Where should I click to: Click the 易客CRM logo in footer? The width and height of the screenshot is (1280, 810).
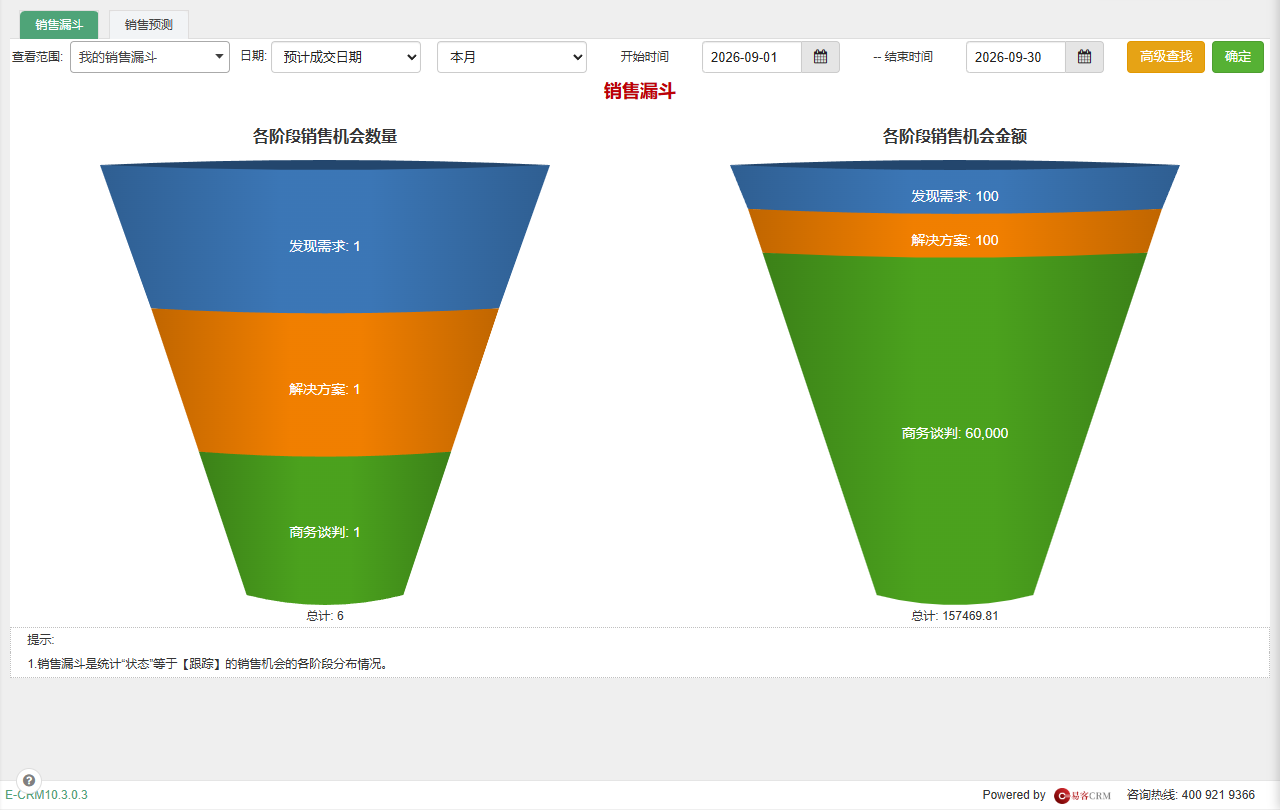coord(1082,795)
